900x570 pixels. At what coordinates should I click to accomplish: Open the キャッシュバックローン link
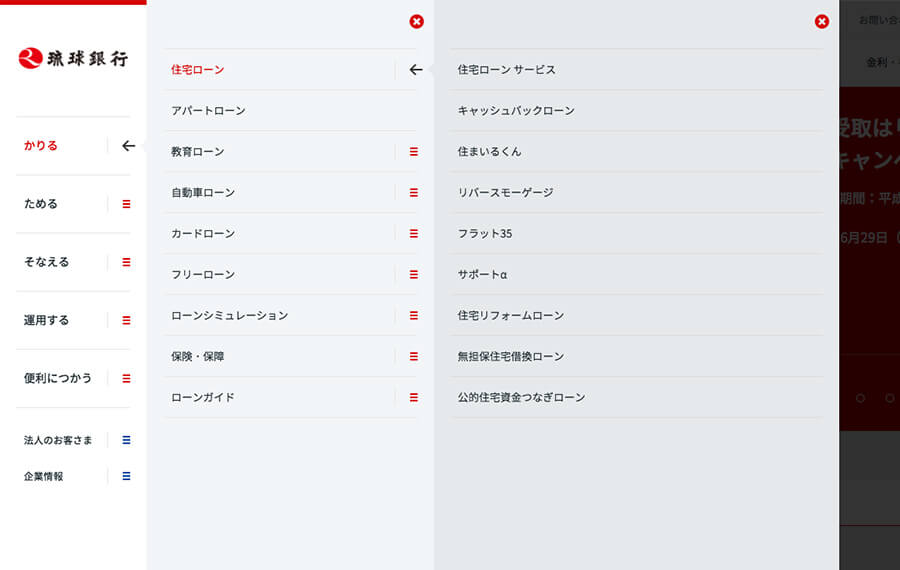[x=516, y=111]
